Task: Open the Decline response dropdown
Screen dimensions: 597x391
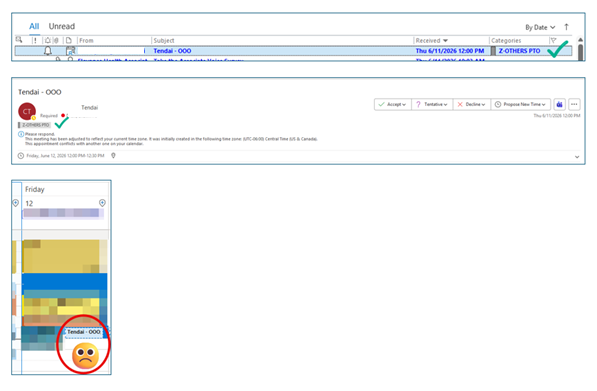Action: (x=471, y=104)
